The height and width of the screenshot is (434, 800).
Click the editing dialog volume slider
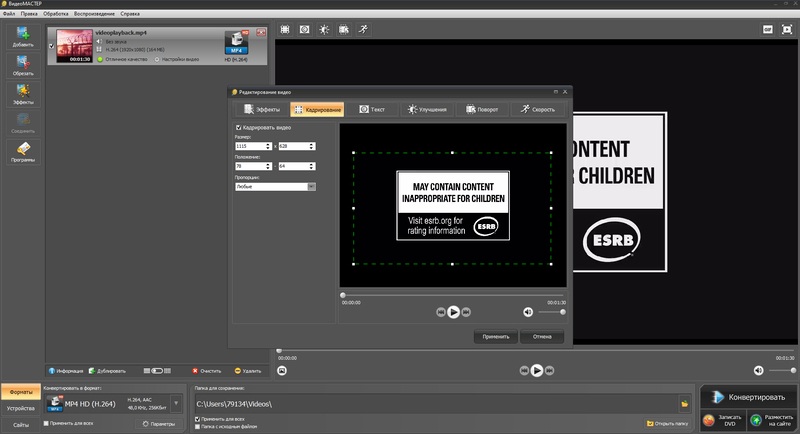(x=552, y=312)
